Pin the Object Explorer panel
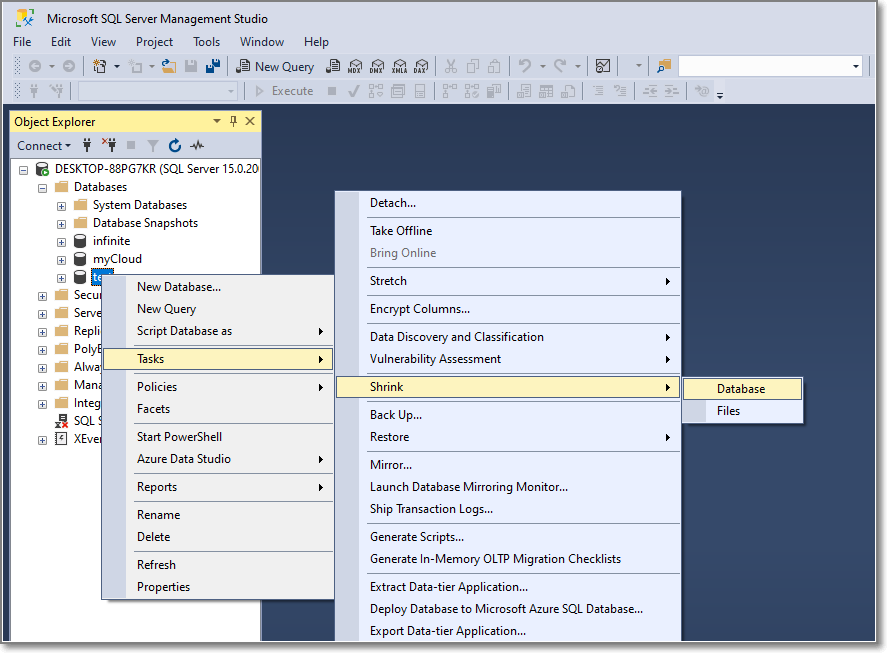The image size is (887, 653). 233,121
